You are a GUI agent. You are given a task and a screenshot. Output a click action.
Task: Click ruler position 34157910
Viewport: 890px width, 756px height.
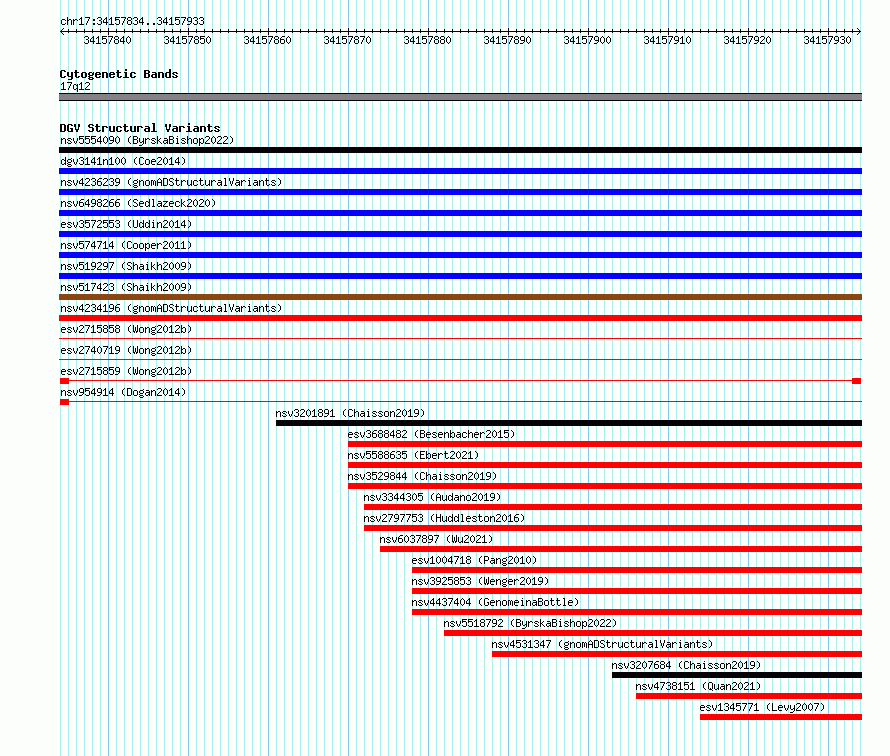[668, 40]
